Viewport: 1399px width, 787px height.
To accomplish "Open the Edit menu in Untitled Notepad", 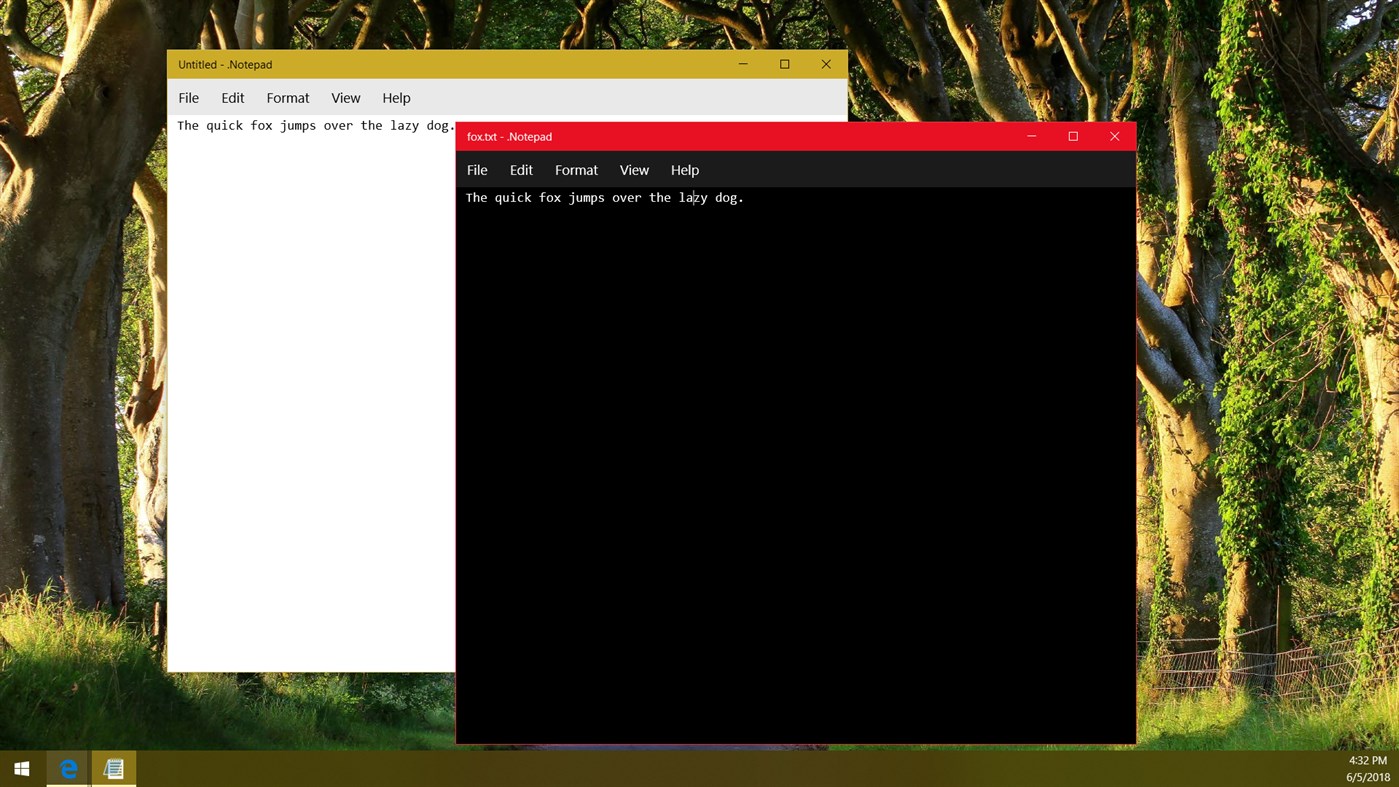I will click(x=232, y=97).
